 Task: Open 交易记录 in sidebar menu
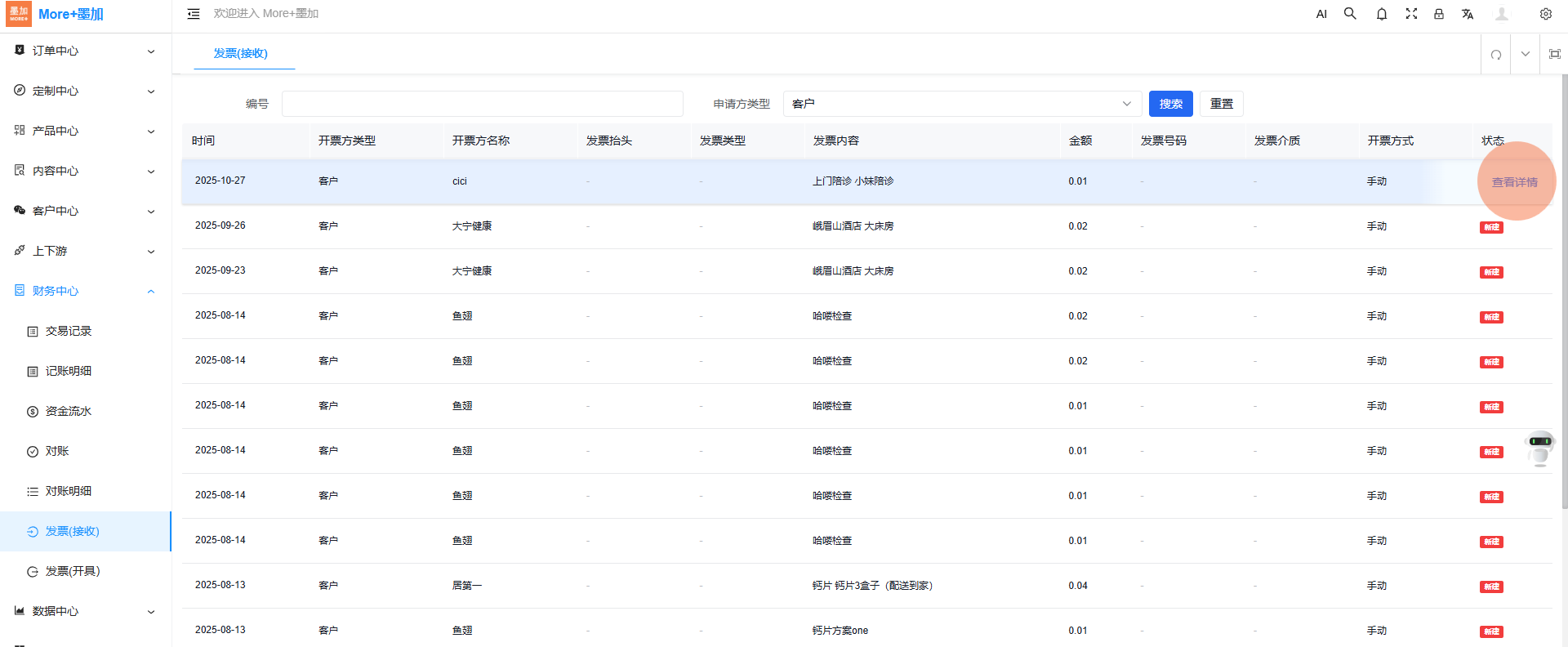(69, 331)
